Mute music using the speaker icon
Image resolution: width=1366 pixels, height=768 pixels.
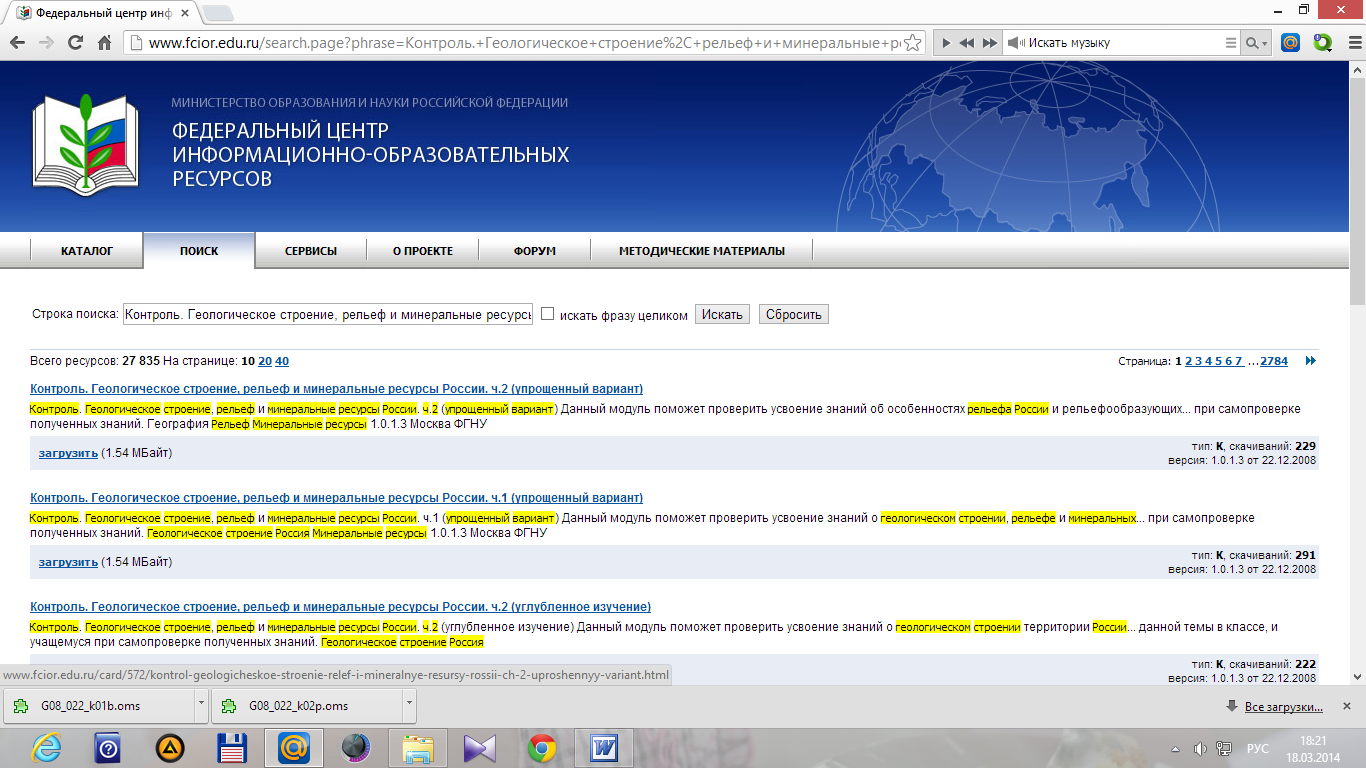click(x=1015, y=43)
